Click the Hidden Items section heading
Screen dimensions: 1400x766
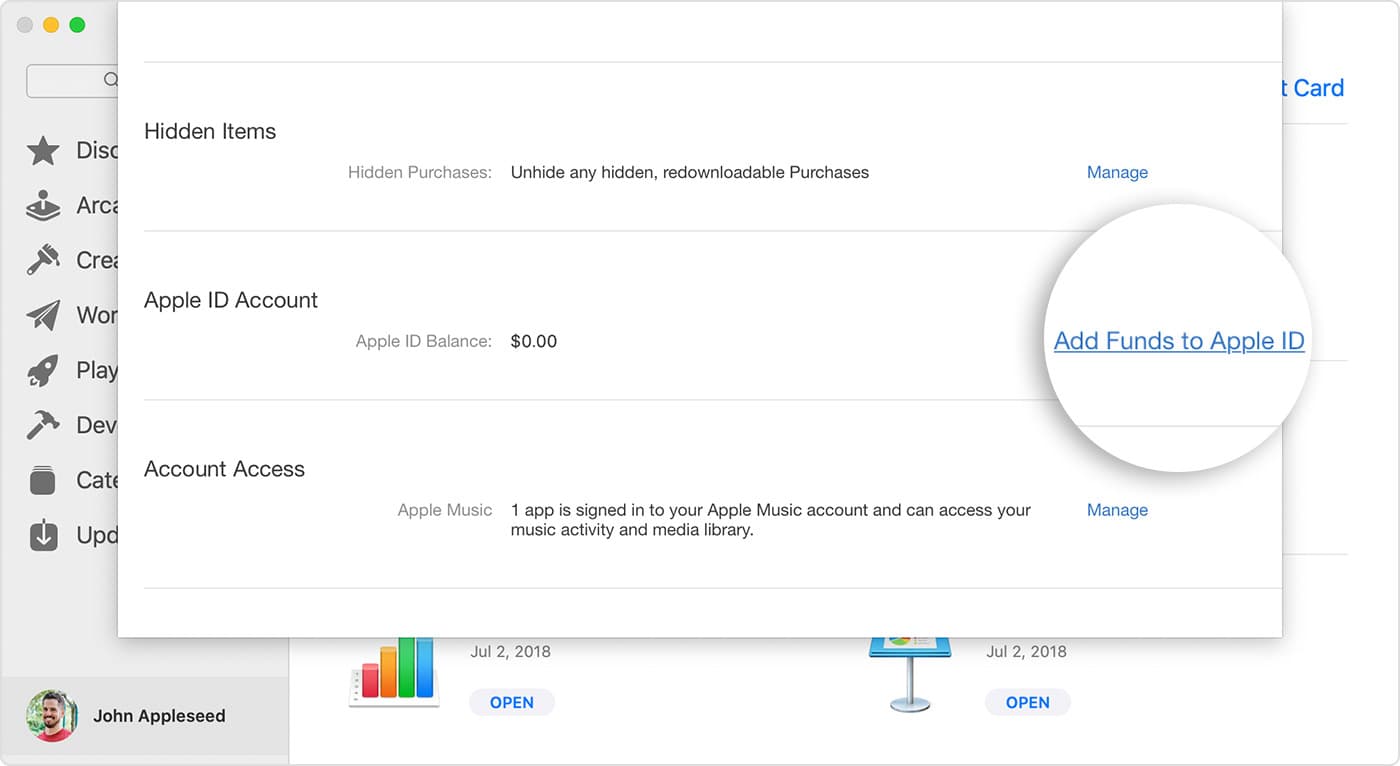[210, 131]
